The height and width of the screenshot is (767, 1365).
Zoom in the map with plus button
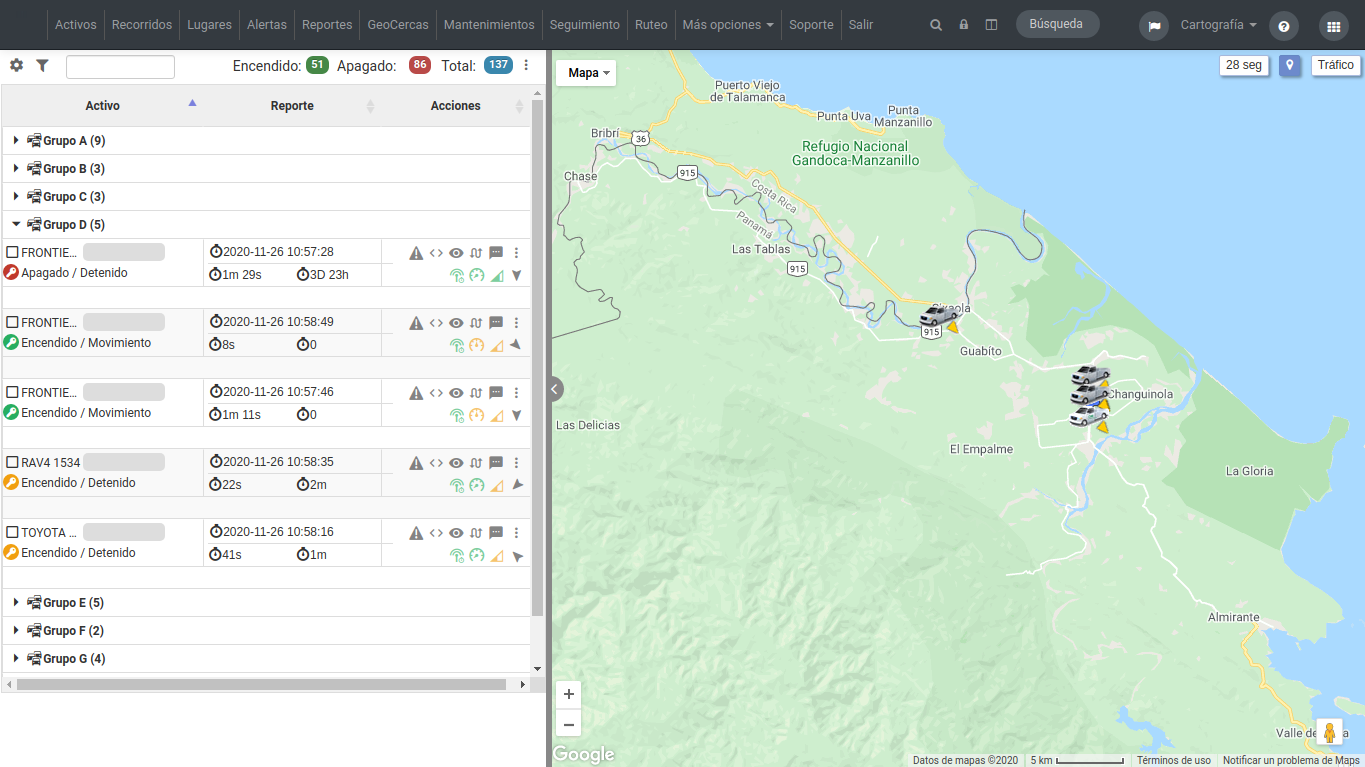pyautogui.click(x=569, y=694)
